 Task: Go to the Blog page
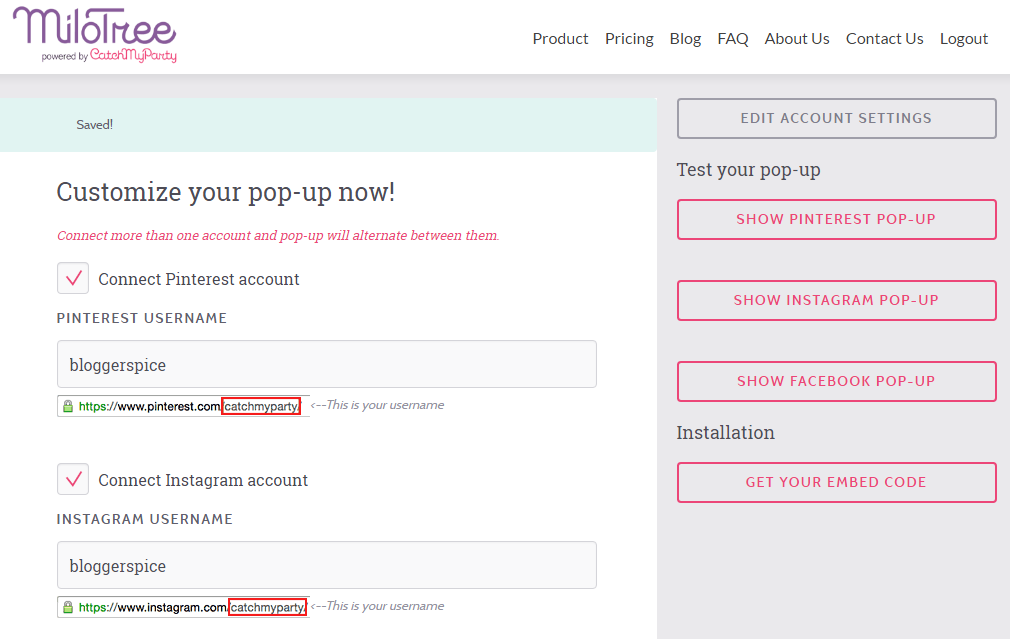(x=685, y=39)
